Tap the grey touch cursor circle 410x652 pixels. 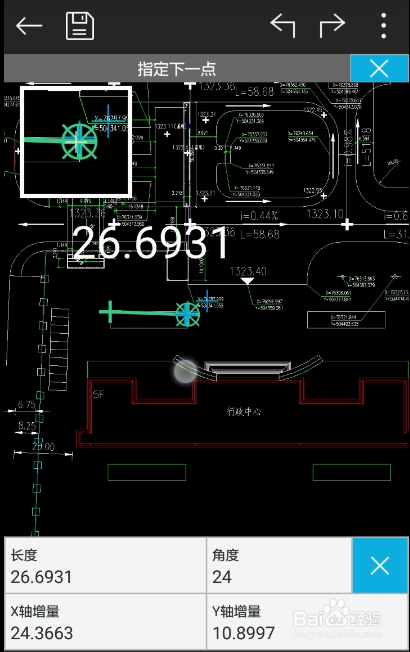tap(185, 371)
